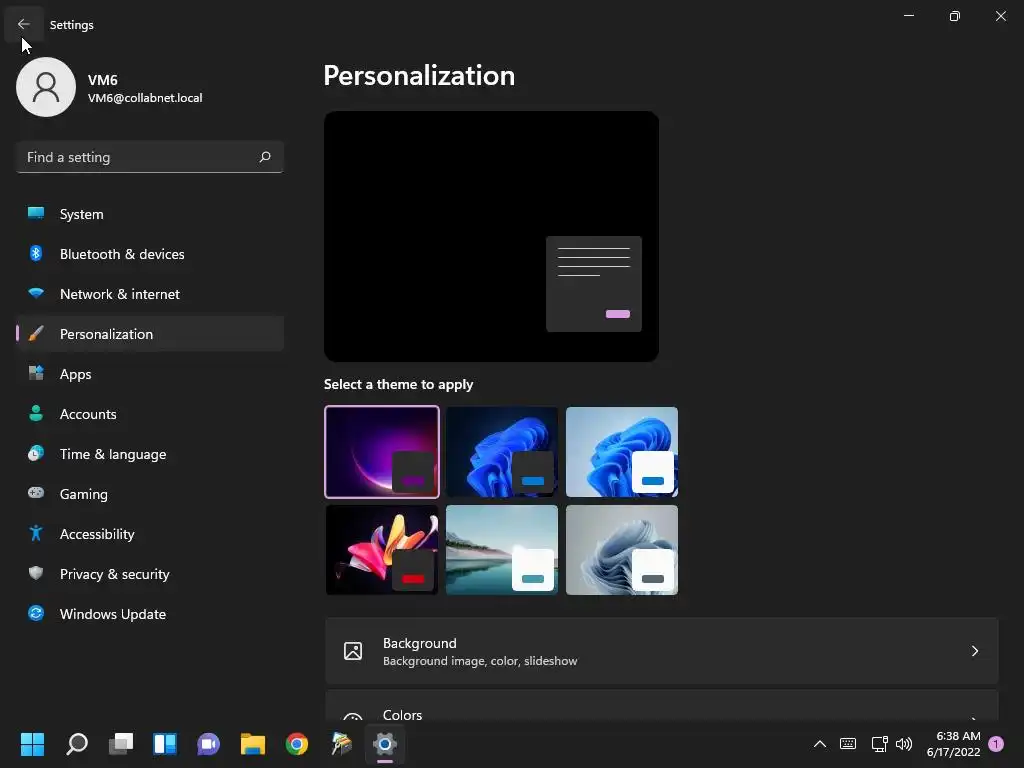Click the Apps icon in the sidebar
The image size is (1024, 768).
tap(36, 373)
